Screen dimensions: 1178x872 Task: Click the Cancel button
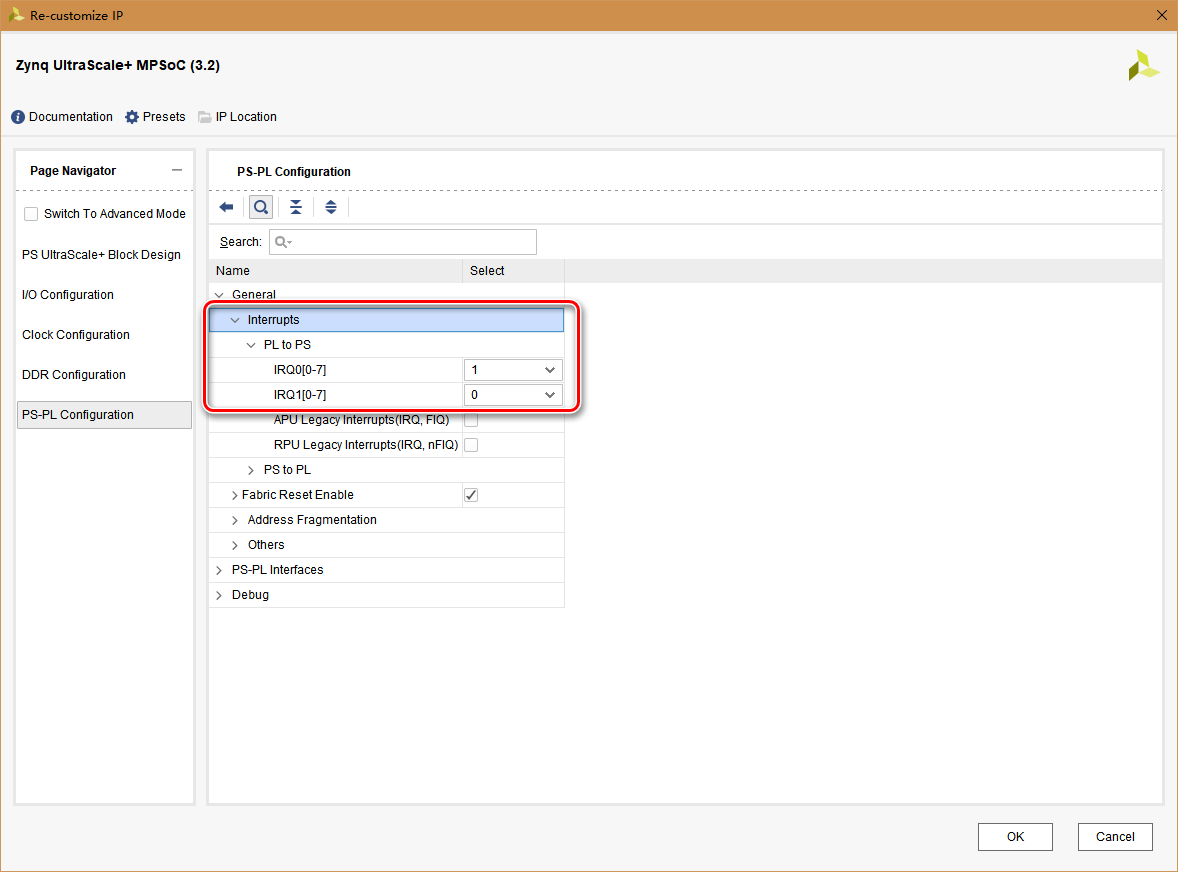pos(1115,837)
